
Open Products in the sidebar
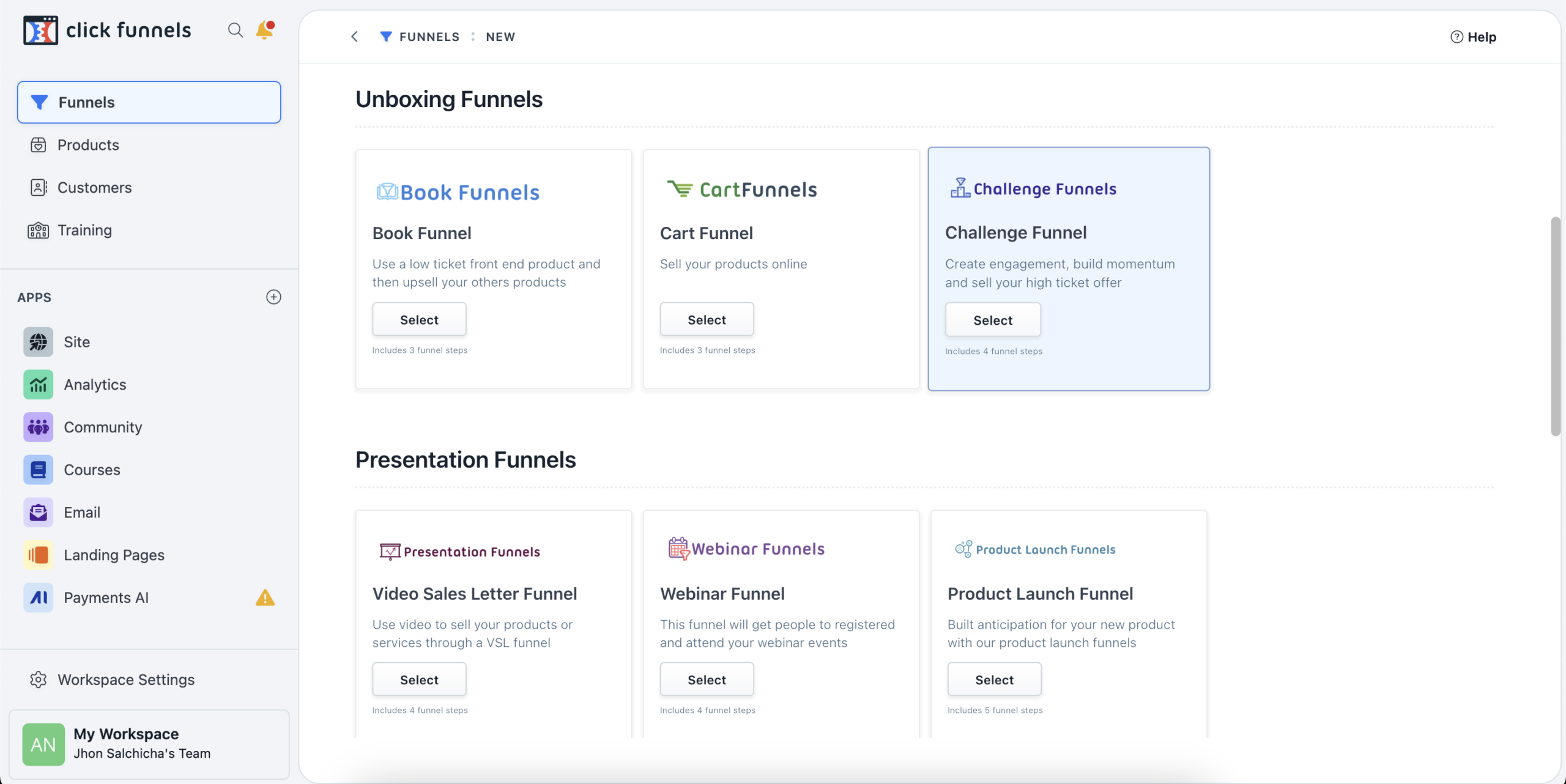[149, 145]
